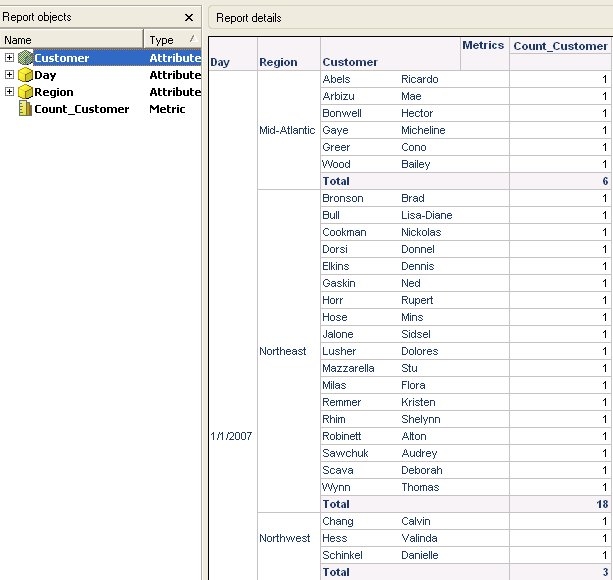
Task: Click customer first name Rupert
Action: point(417,300)
